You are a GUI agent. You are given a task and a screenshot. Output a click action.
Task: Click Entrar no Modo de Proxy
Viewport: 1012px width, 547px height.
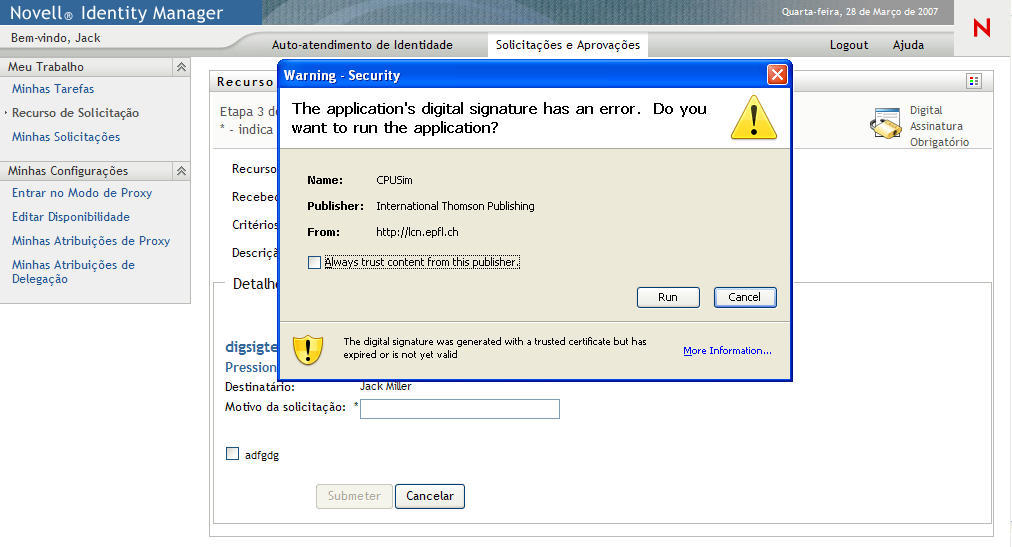tap(82, 193)
